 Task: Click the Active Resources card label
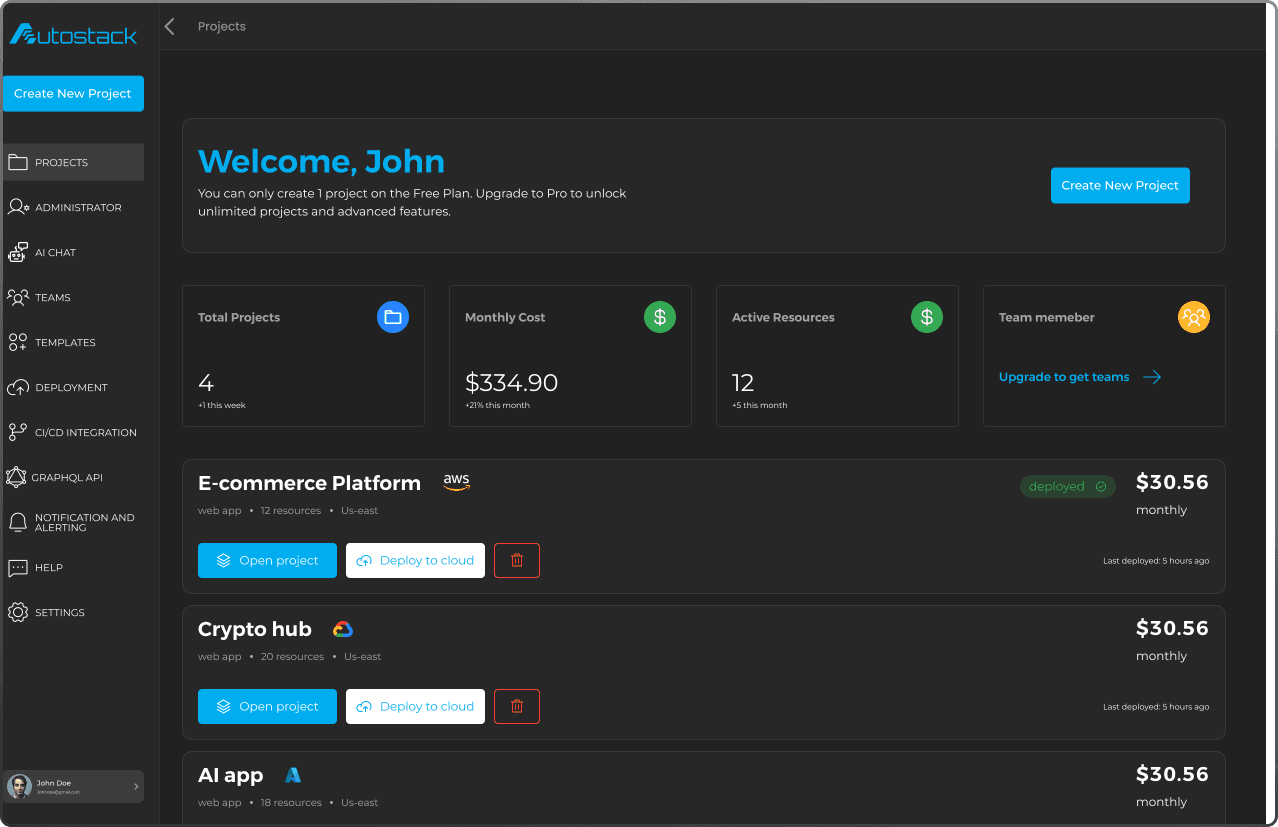(x=783, y=317)
